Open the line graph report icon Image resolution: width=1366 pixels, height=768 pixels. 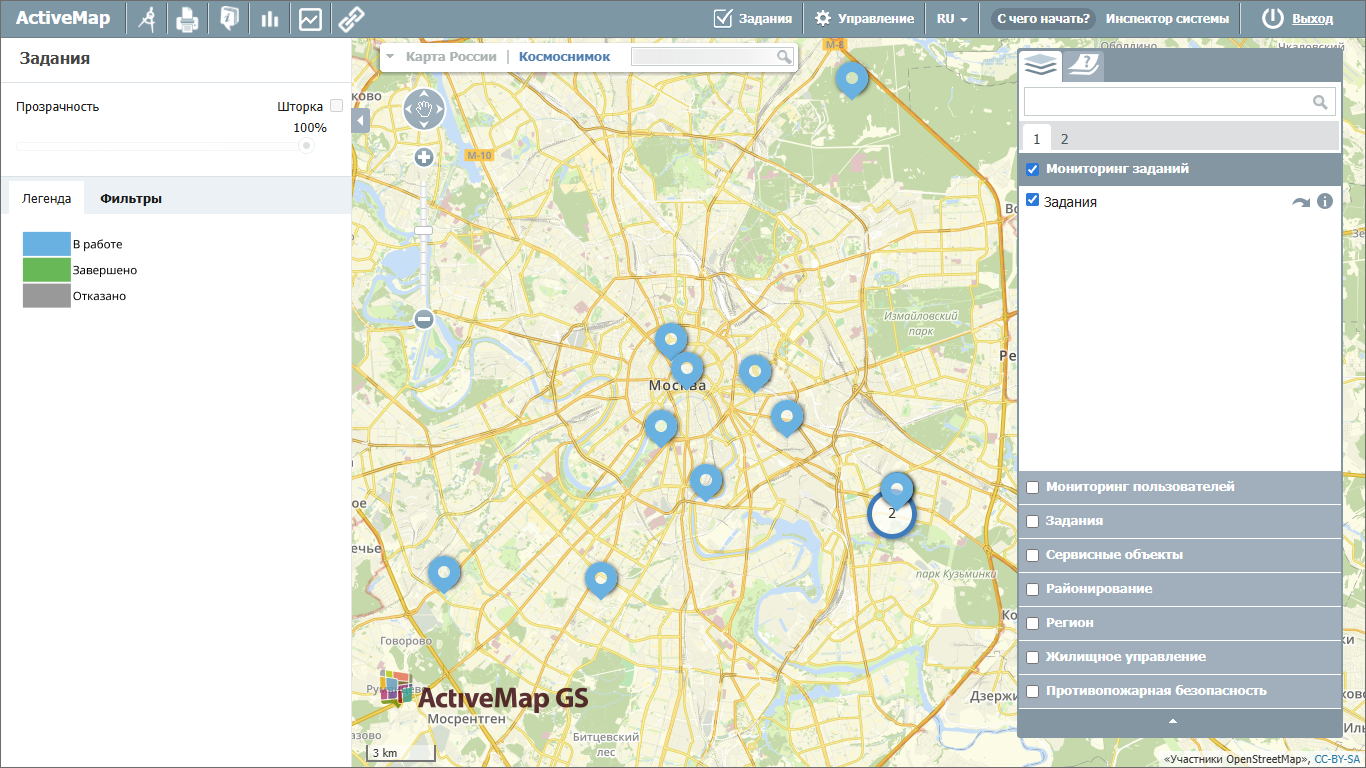[310, 19]
